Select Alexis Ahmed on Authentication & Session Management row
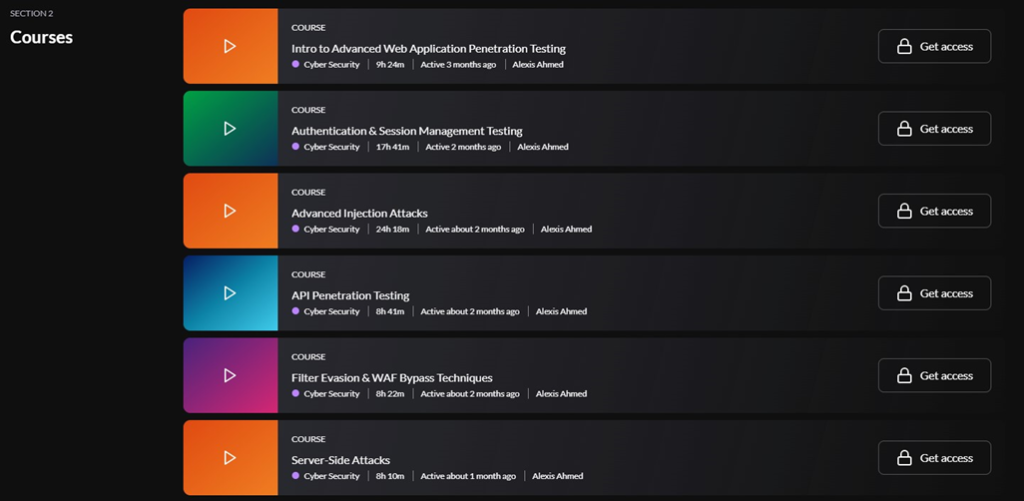This screenshot has height=501, width=1024. (x=542, y=147)
